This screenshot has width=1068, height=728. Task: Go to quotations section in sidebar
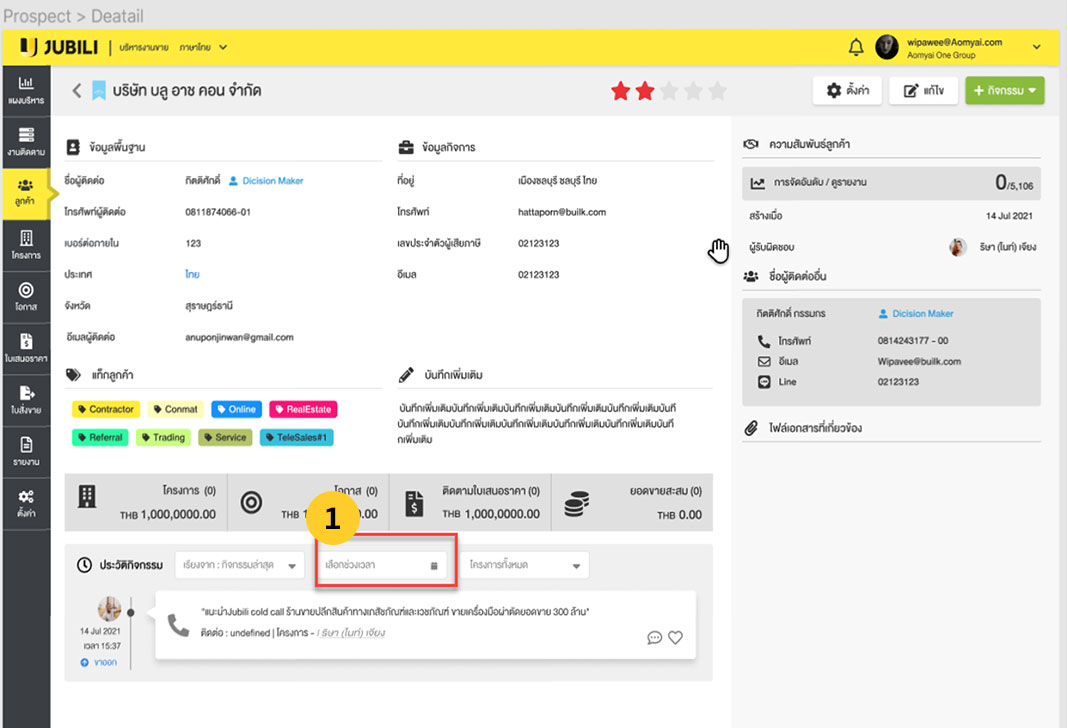(25, 347)
